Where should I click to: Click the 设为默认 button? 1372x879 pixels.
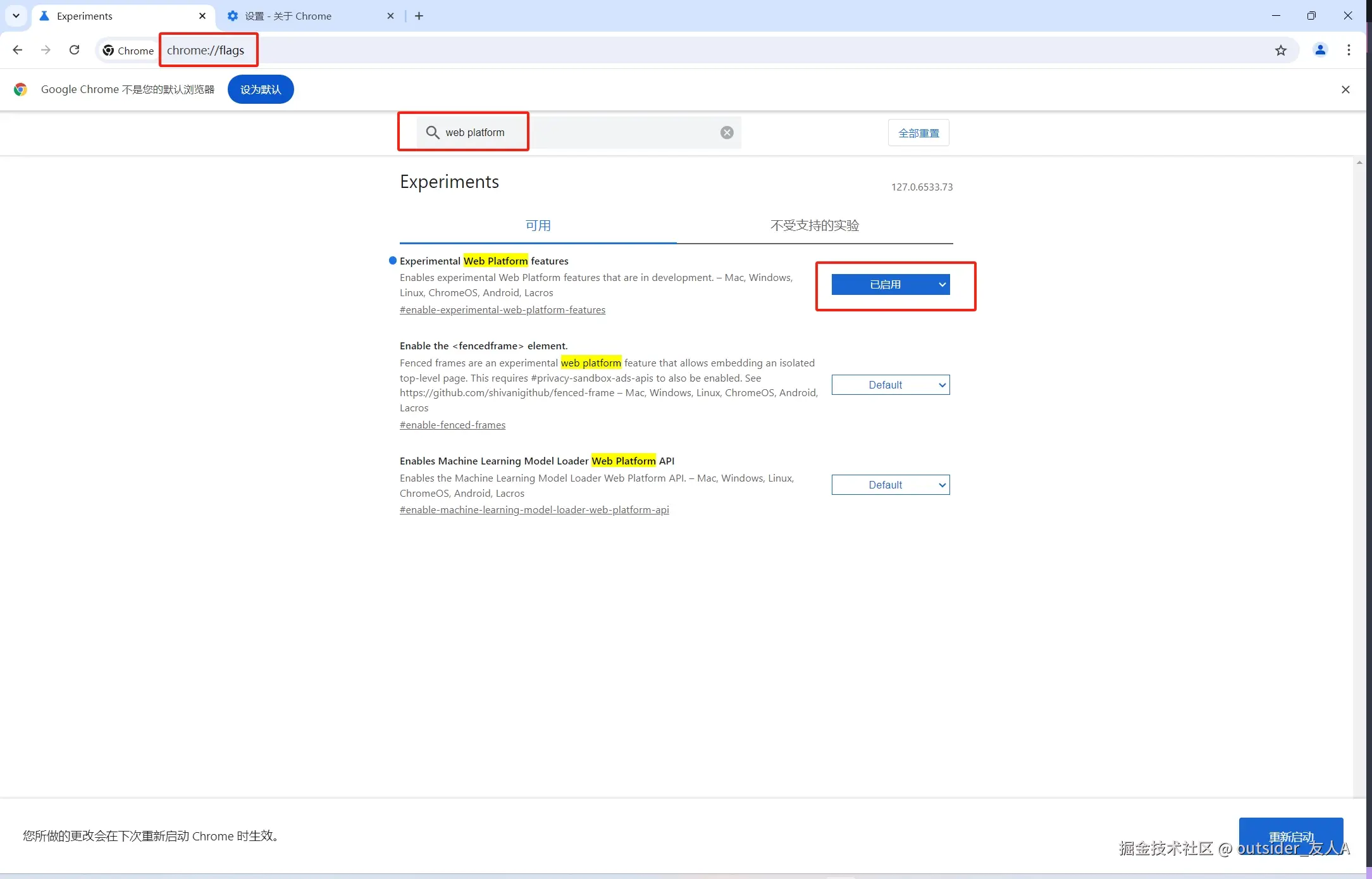261,89
